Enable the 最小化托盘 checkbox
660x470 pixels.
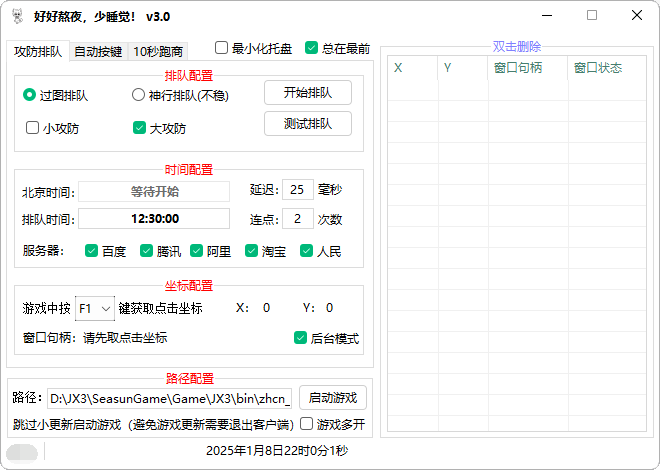pos(222,48)
